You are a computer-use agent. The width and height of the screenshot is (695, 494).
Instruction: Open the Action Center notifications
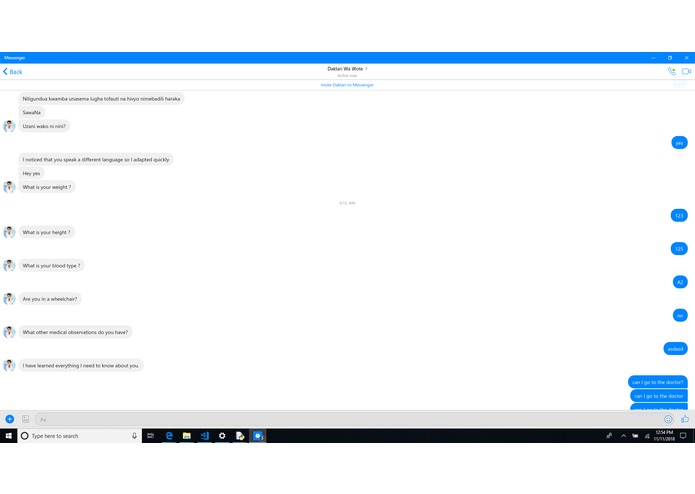683,436
